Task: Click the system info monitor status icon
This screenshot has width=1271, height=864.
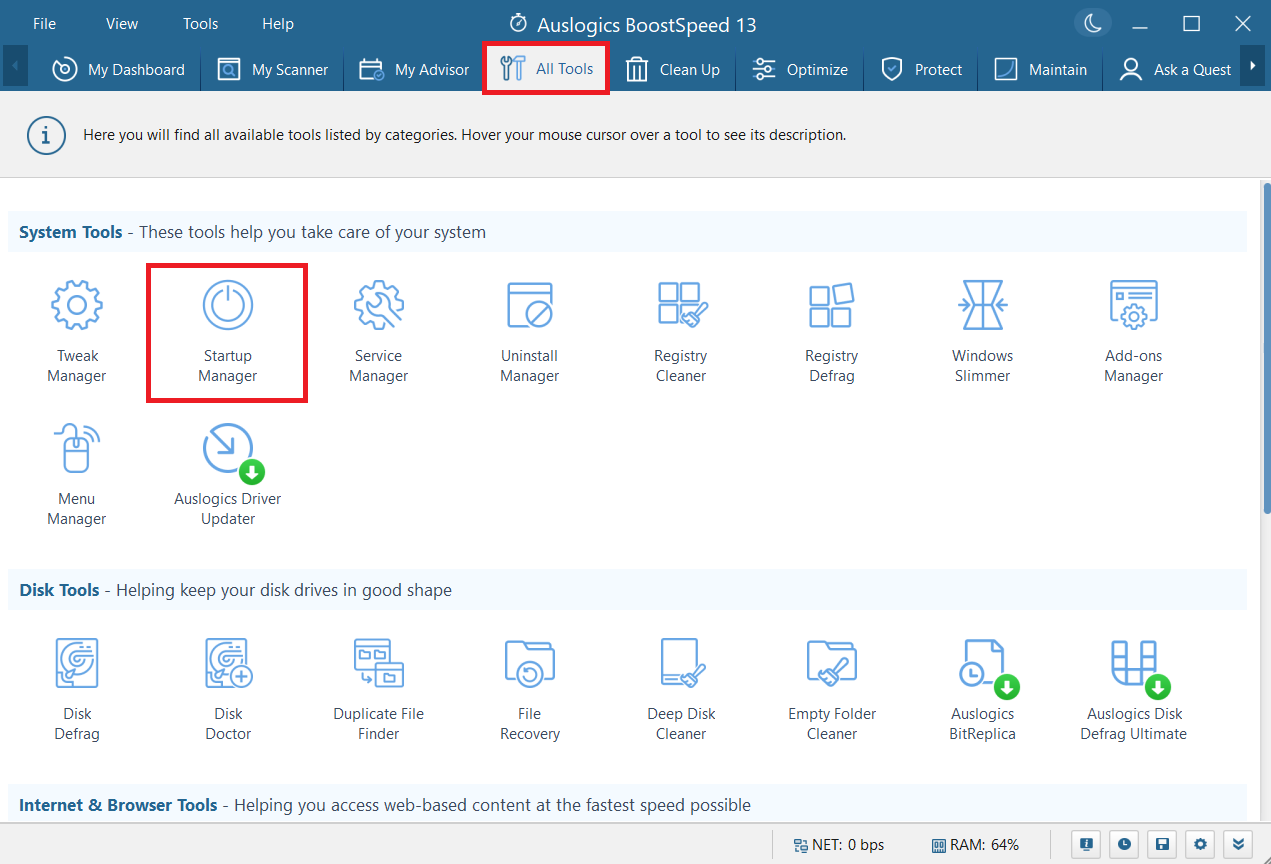Action: point(1085,844)
